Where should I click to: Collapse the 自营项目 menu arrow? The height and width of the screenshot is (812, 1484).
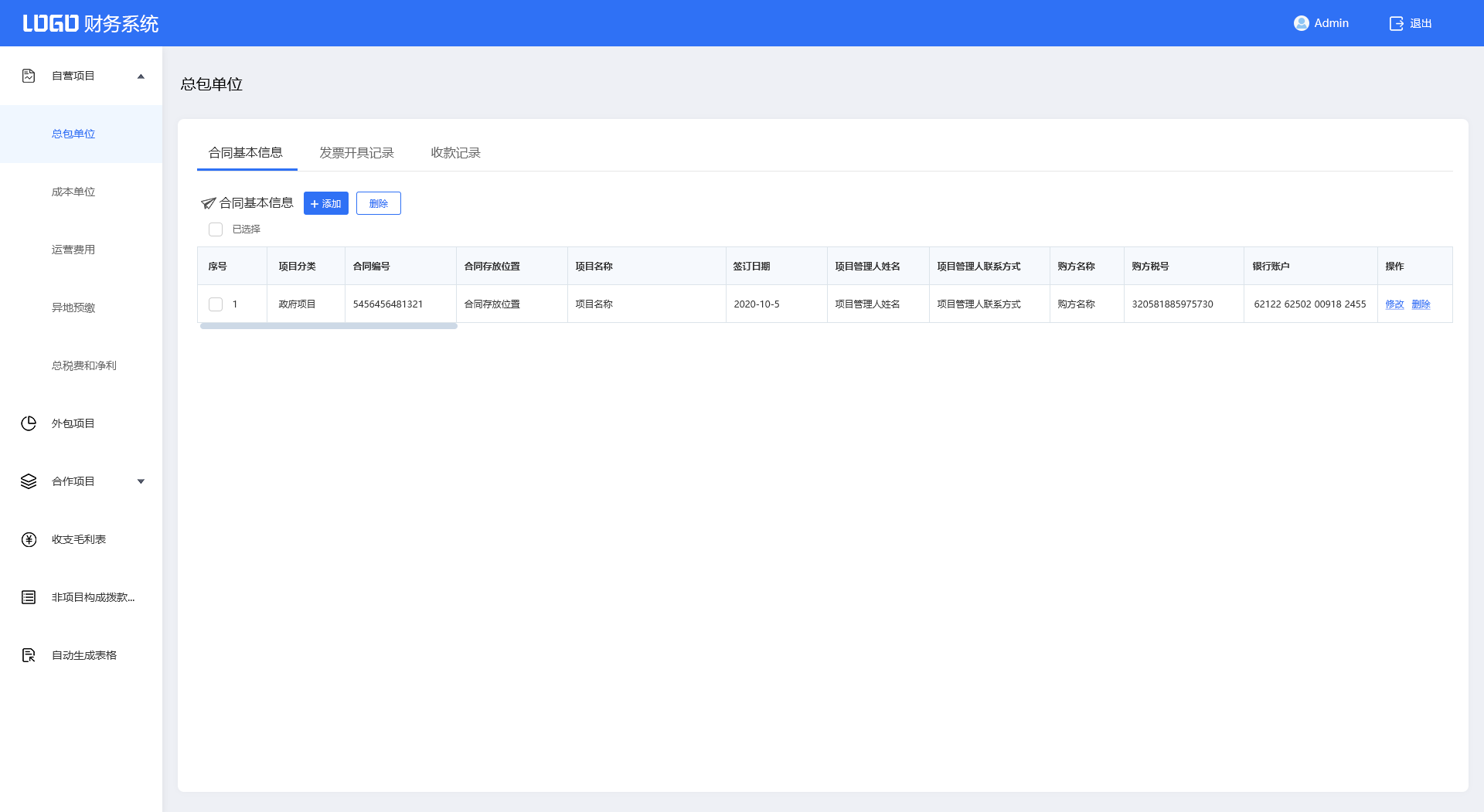141,76
